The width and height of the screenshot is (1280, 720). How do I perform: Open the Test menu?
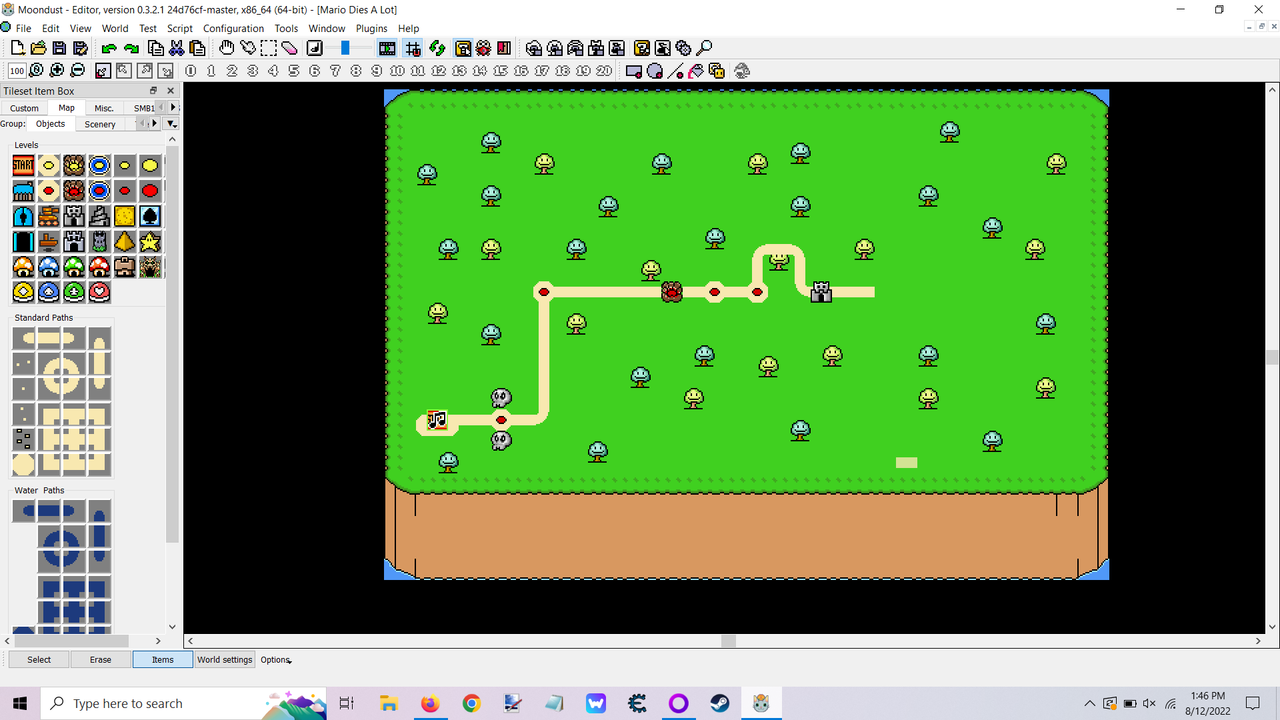click(148, 28)
